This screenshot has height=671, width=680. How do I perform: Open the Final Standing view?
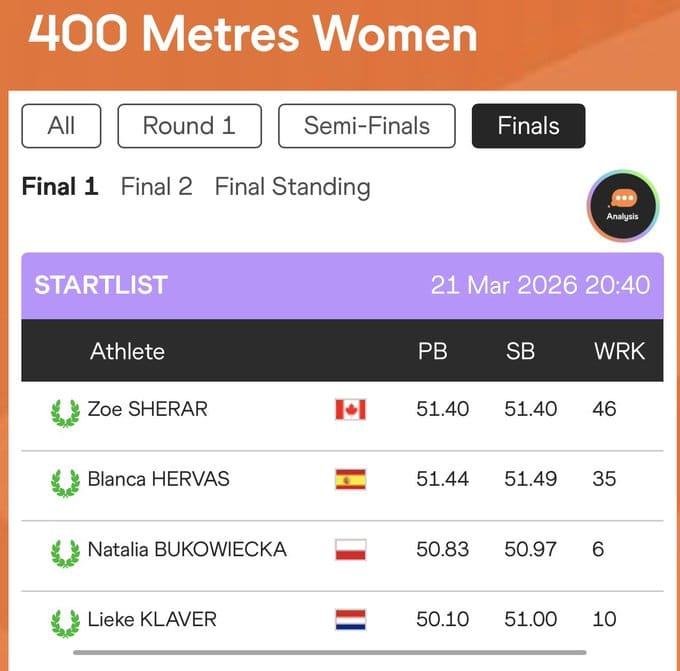pyautogui.click(x=292, y=187)
